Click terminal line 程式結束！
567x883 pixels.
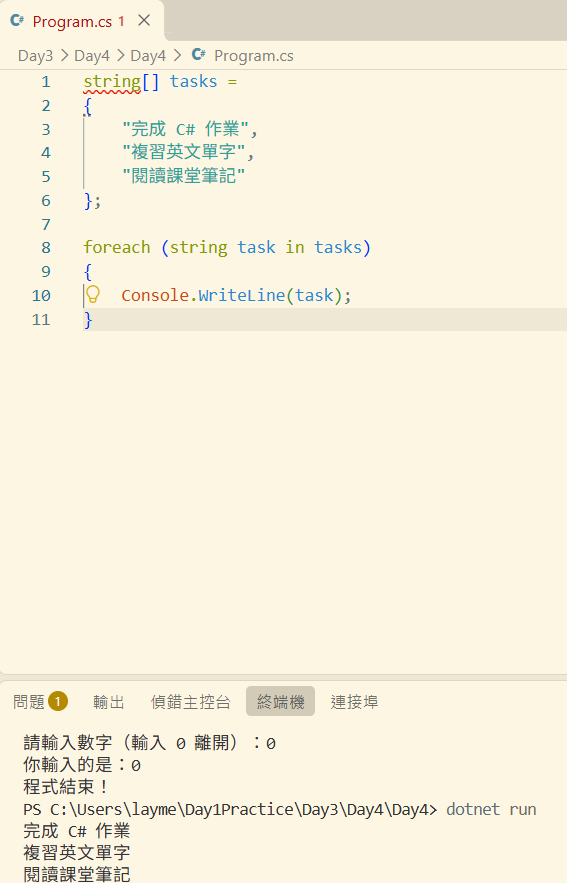(66, 787)
